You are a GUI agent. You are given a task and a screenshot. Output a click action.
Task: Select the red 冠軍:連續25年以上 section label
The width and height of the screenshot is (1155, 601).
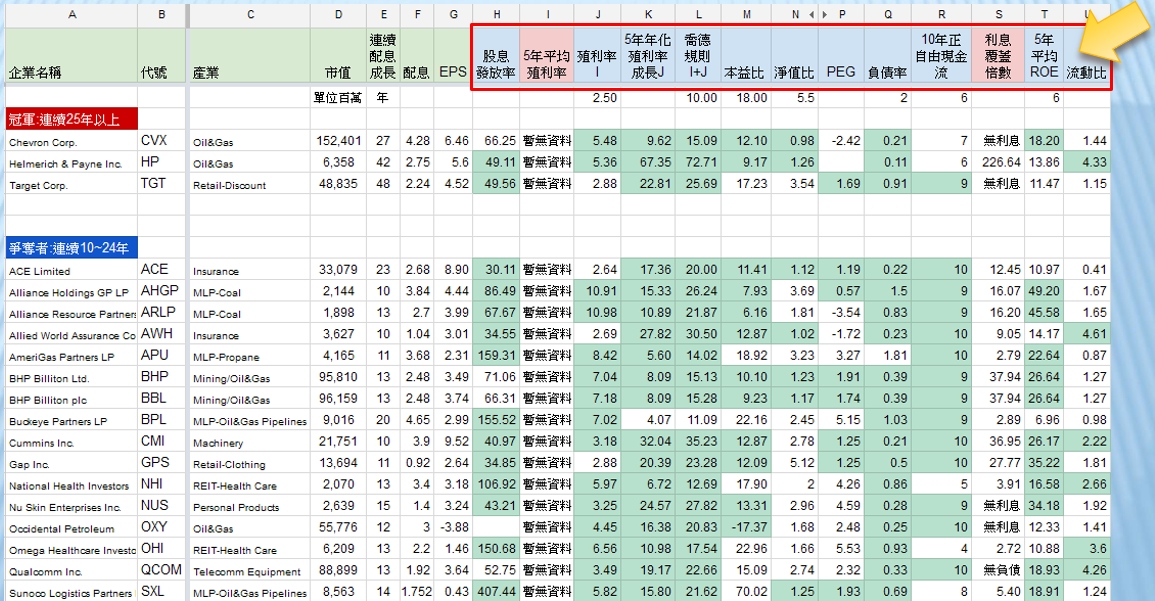[x=72, y=119]
